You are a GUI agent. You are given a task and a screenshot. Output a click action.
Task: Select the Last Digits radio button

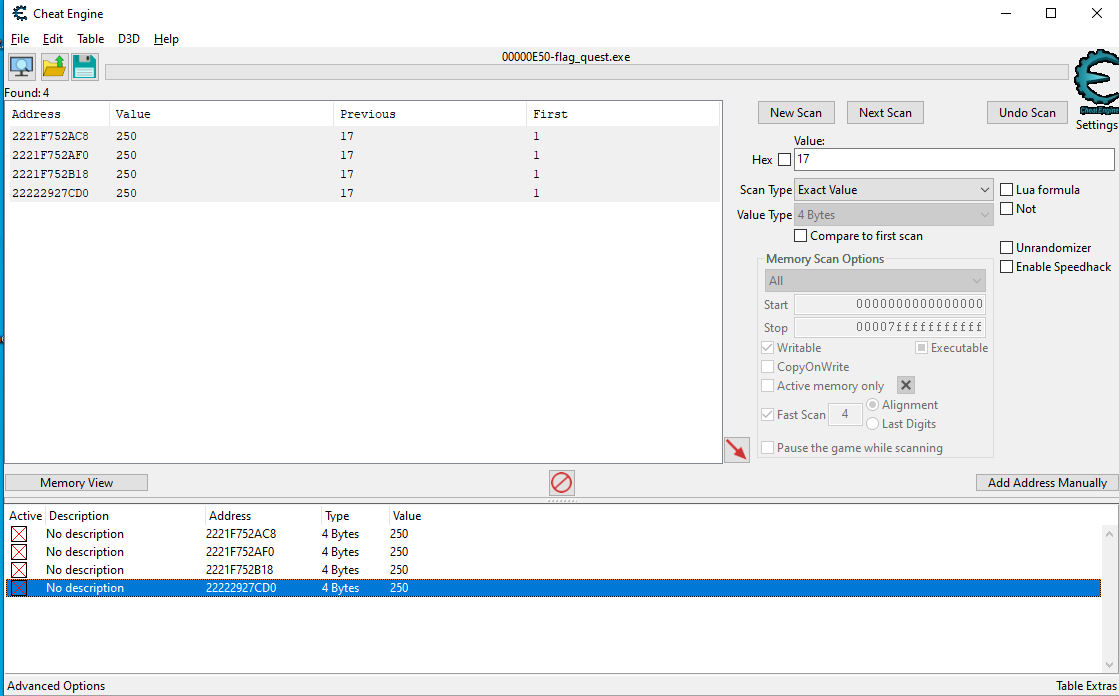point(872,424)
